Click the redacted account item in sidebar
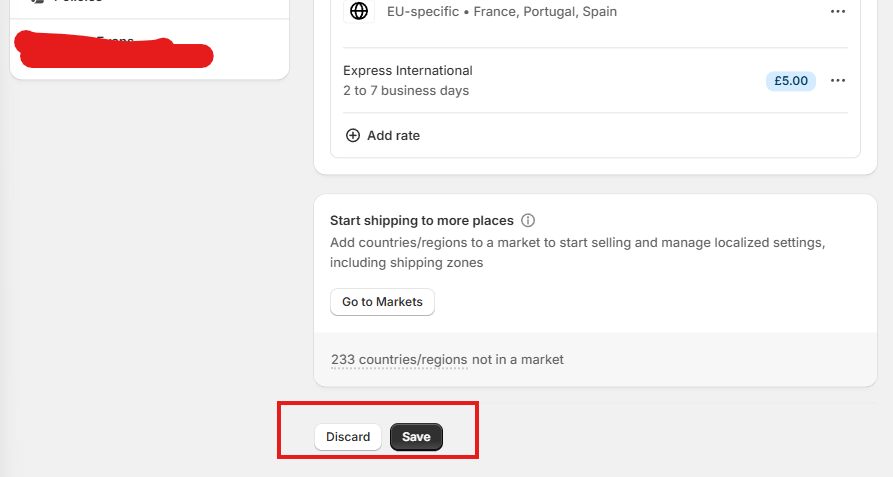This screenshot has height=477, width=893. pyautogui.click(x=114, y=48)
